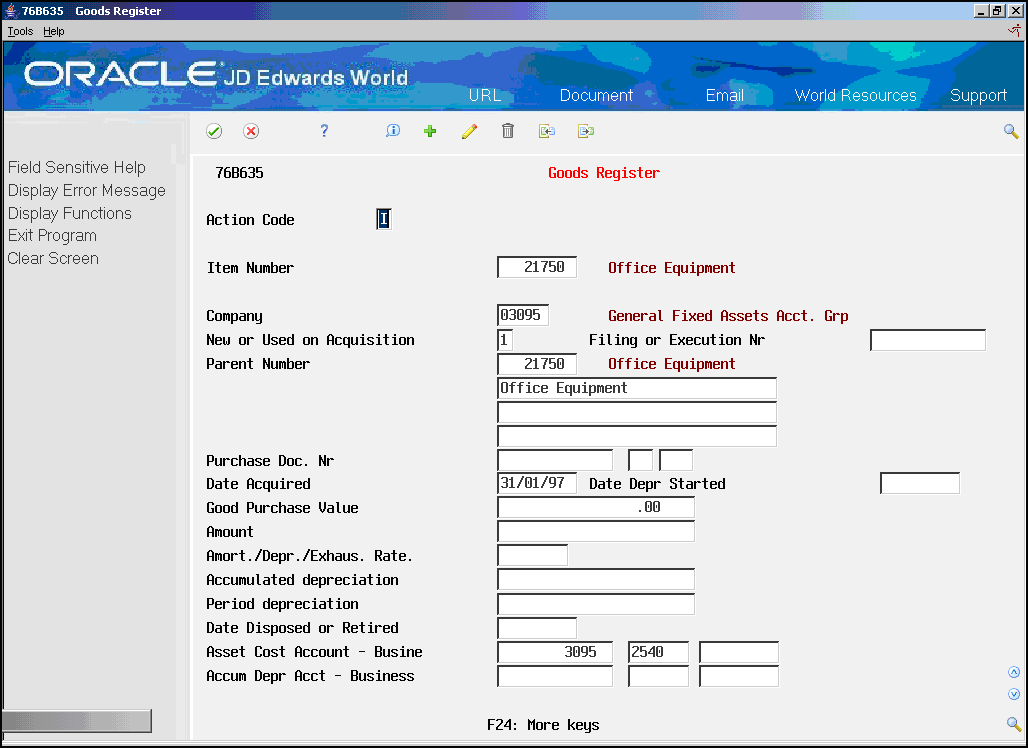Open the Document link in banner
1028x748 pixels.
[x=596, y=95]
